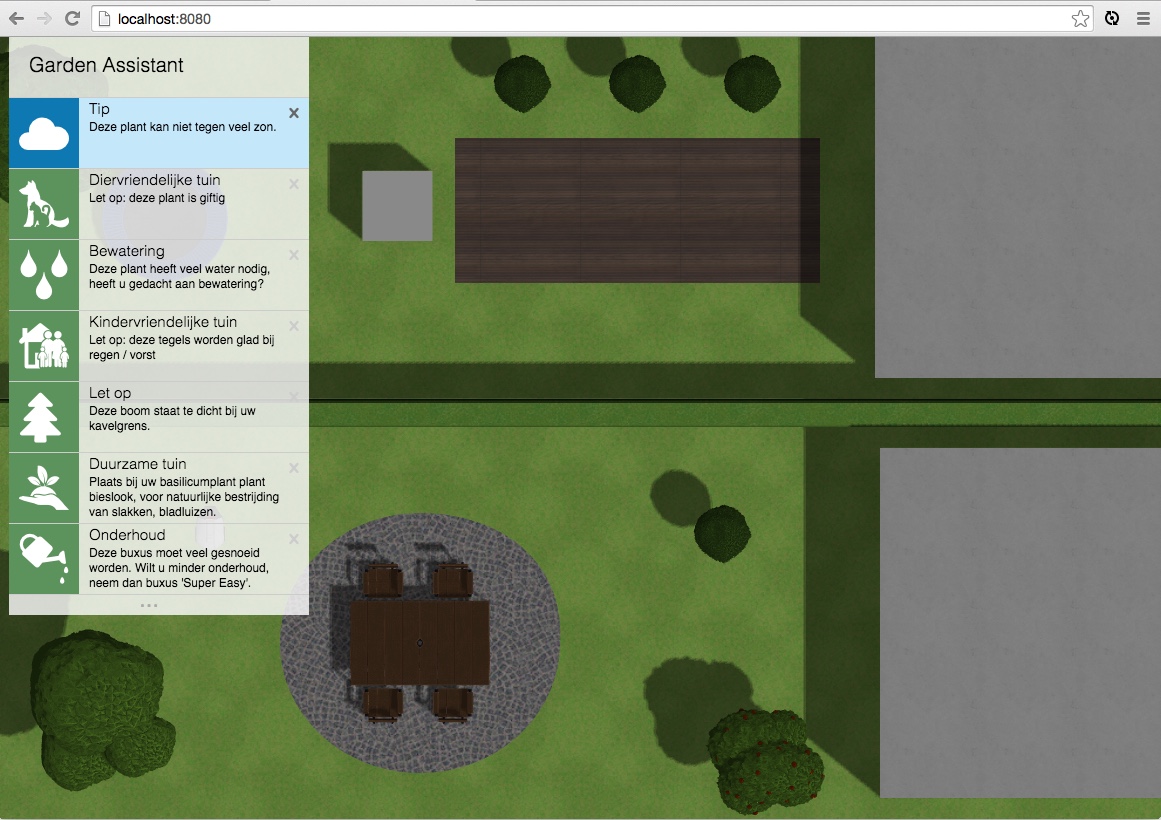Dismiss the Tip notification about too much sun

click(294, 113)
